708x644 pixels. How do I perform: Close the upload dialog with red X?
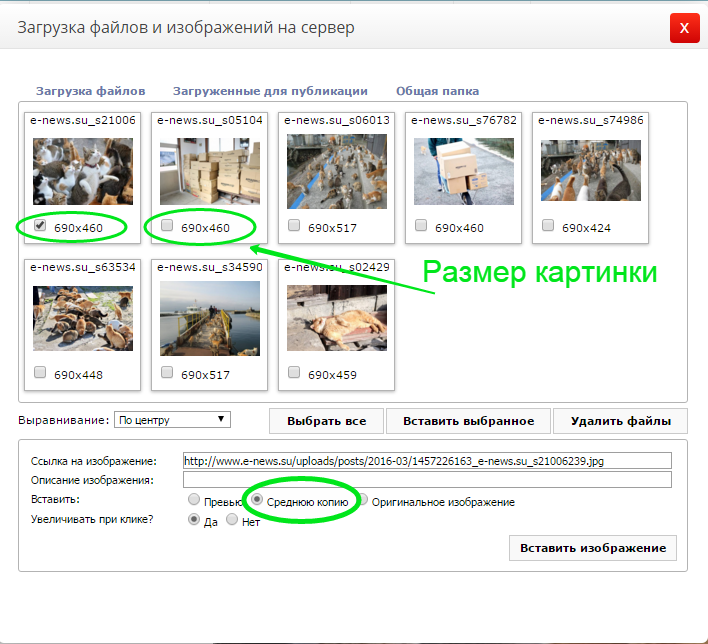point(684,29)
